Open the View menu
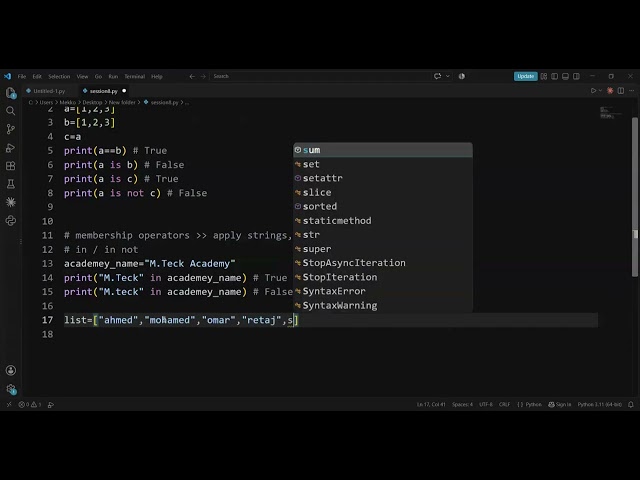 82,76
